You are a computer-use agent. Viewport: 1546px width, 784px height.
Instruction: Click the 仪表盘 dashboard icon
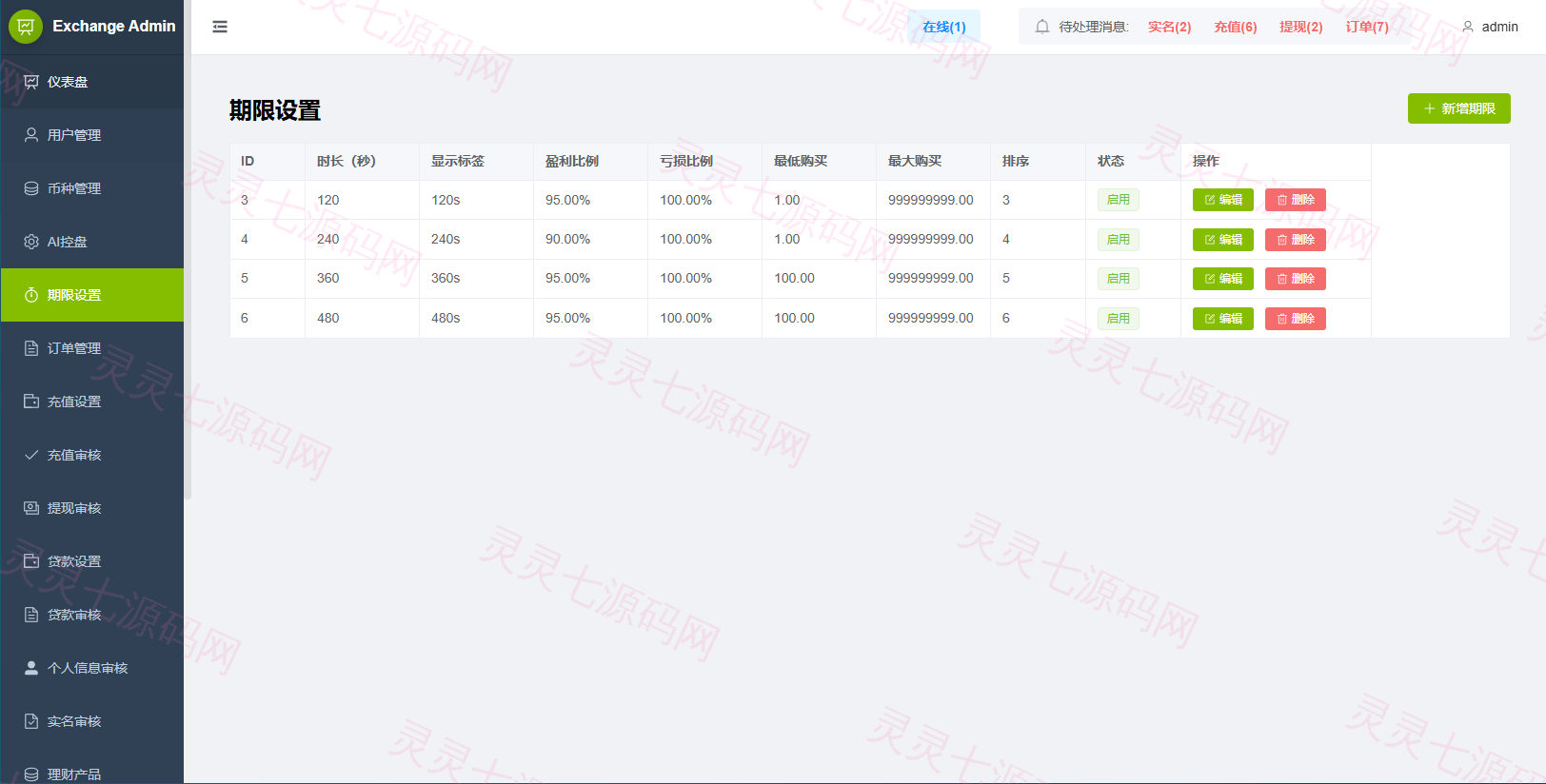coord(31,82)
